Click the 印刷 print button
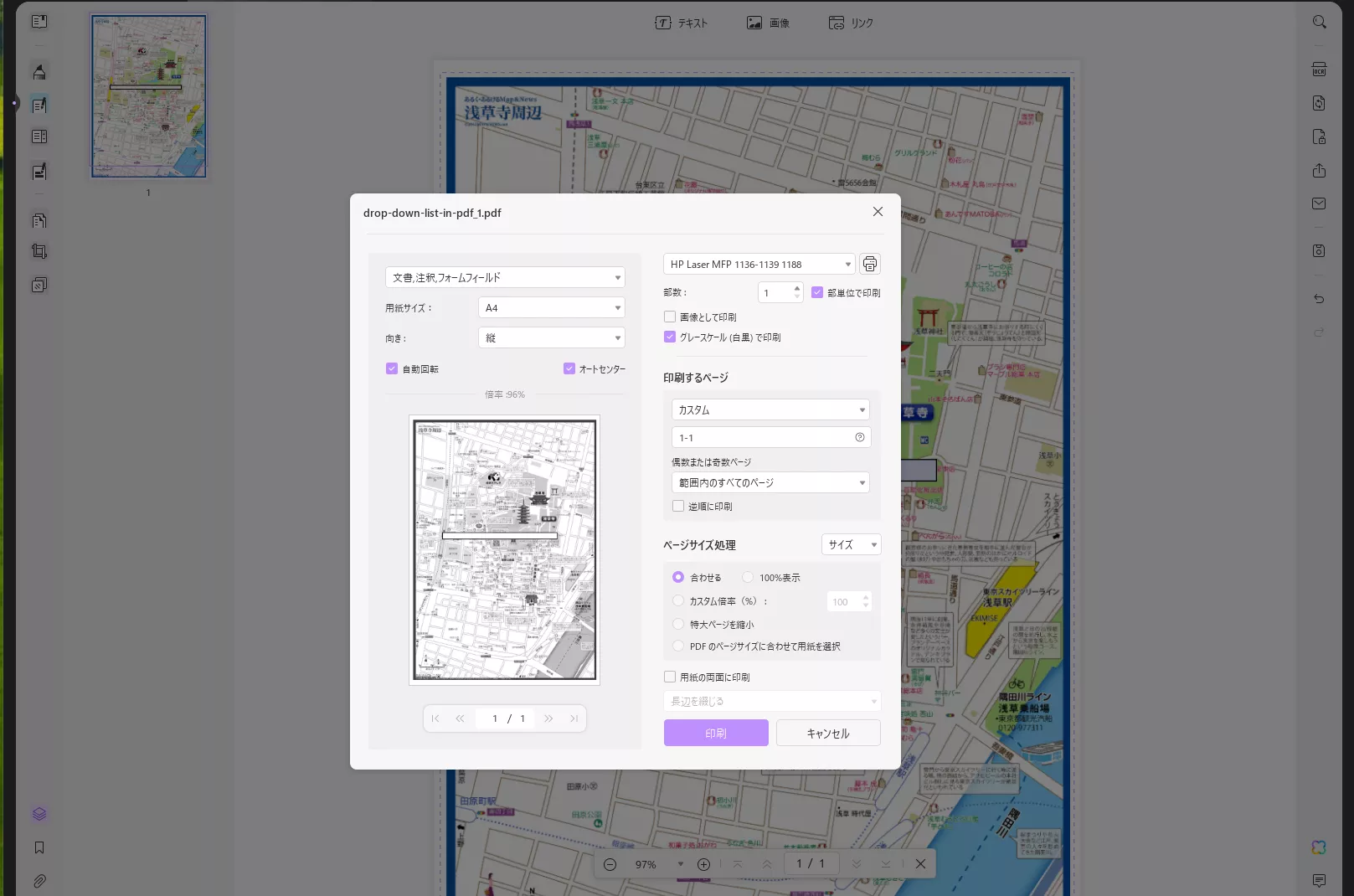This screenshot has height=896, width=1354. coord(716,733)
